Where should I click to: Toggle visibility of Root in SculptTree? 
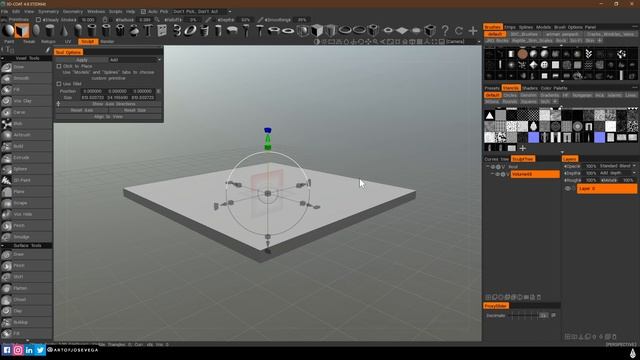click(x=493, y=167)
